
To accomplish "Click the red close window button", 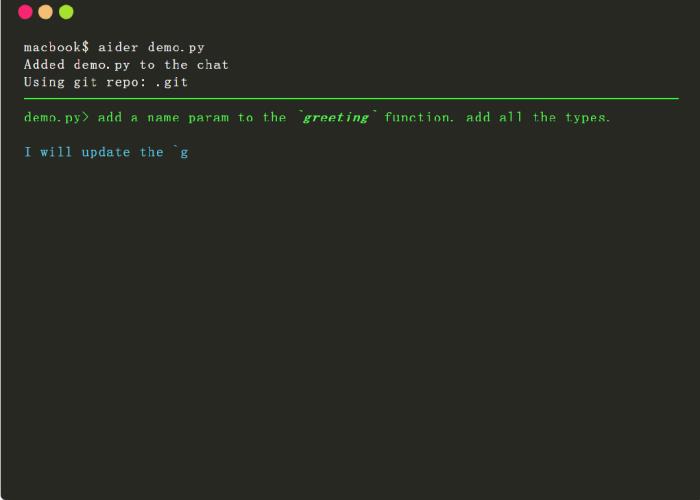I will (25, 12).
